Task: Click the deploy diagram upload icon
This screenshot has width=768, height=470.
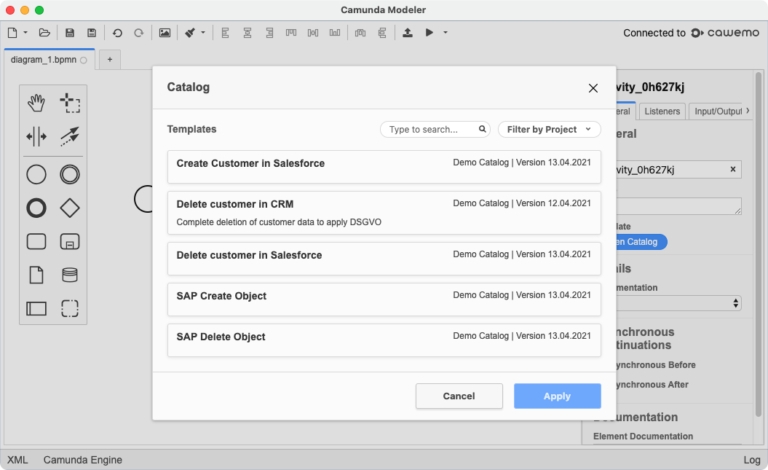Action: (x=407, y=33)
